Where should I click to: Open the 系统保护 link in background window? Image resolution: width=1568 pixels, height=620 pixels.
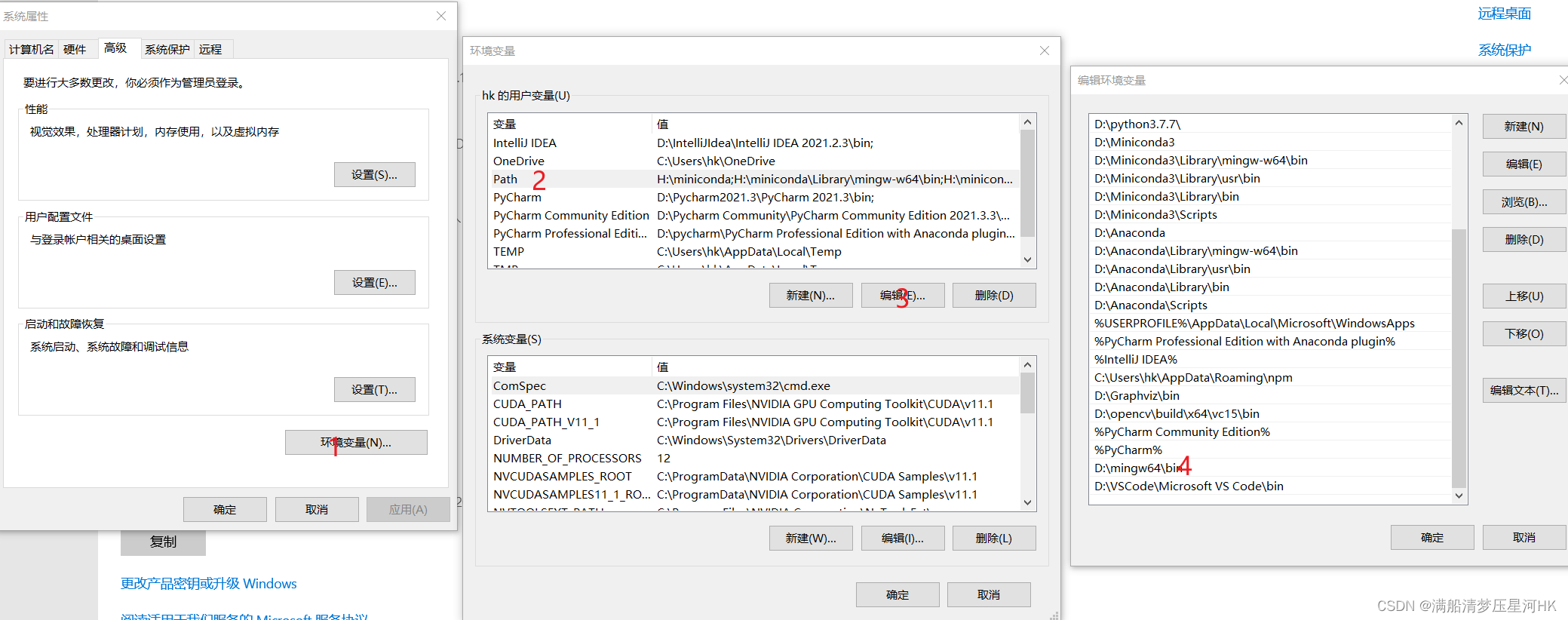pyautogui.click(x=1504, y=50)
